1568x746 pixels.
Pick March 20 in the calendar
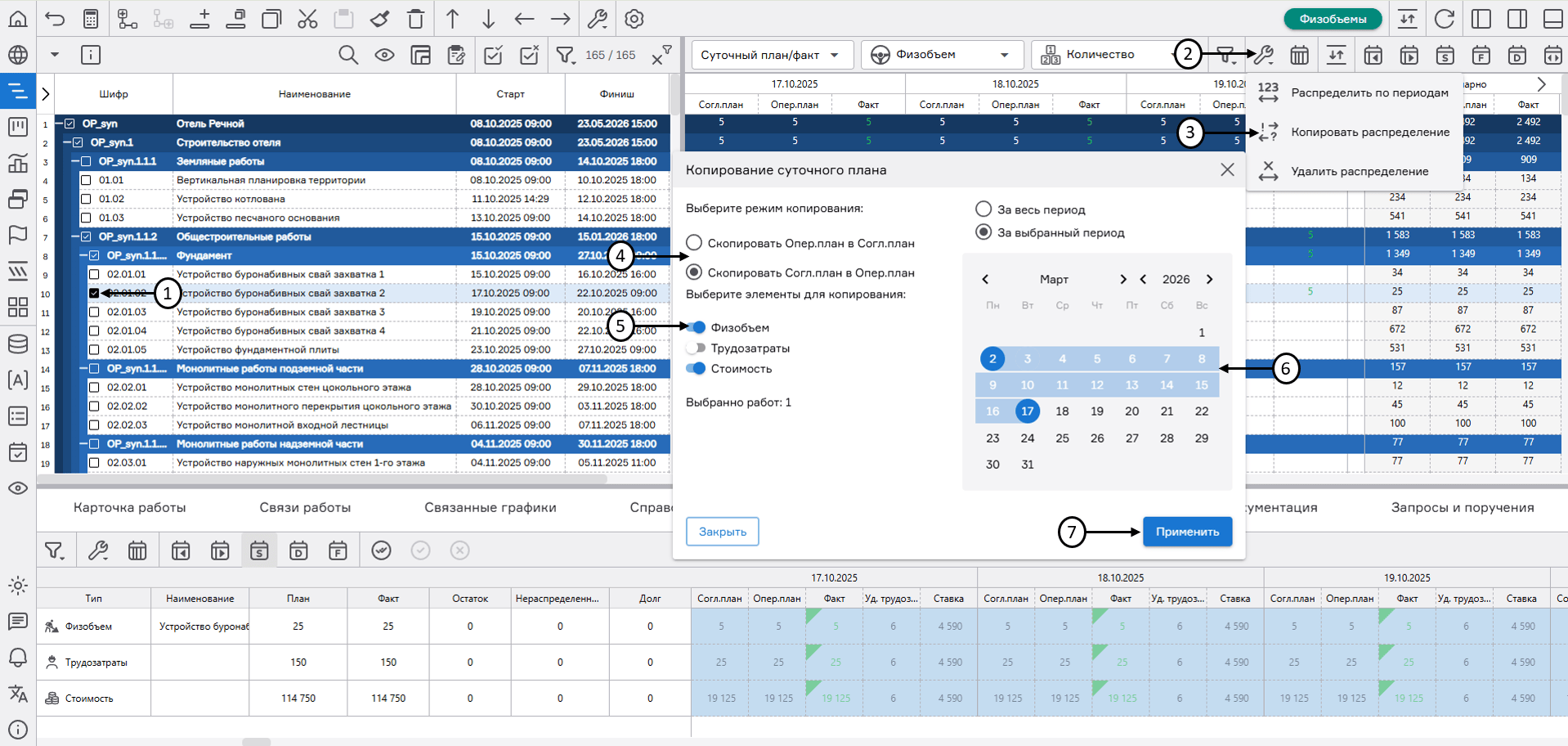coord(1131,411)
